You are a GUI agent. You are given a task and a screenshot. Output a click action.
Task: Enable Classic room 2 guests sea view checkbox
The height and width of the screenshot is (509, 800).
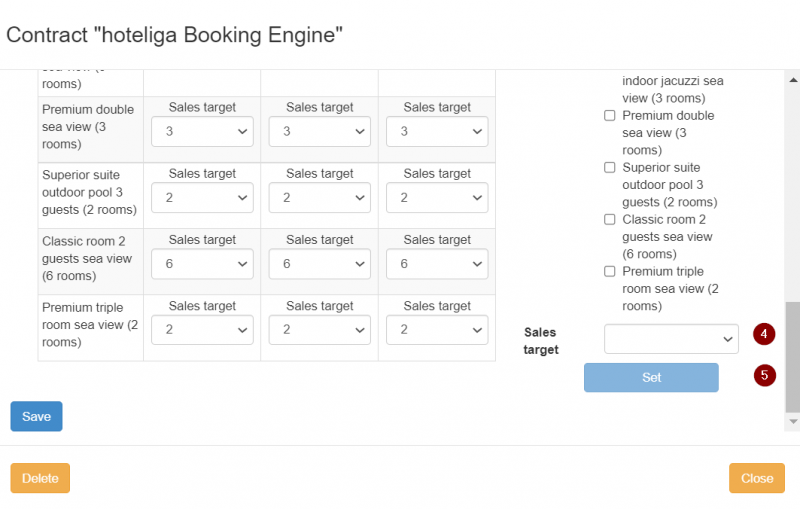pyautogui.click(x=610, y=220)
